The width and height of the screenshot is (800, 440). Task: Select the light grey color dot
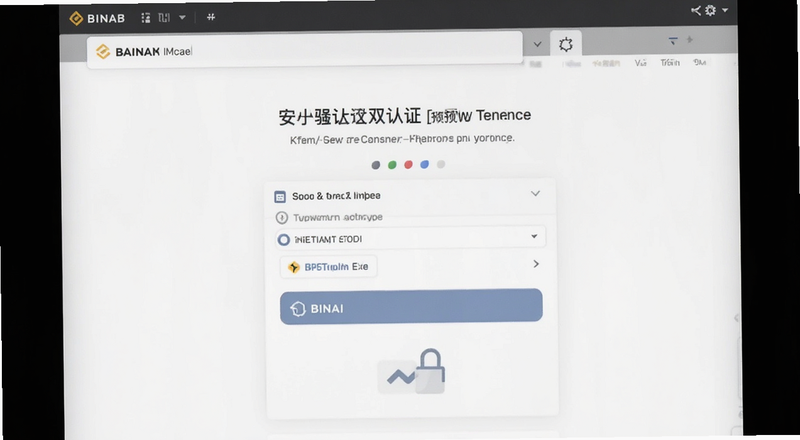[x=441, y=164]
